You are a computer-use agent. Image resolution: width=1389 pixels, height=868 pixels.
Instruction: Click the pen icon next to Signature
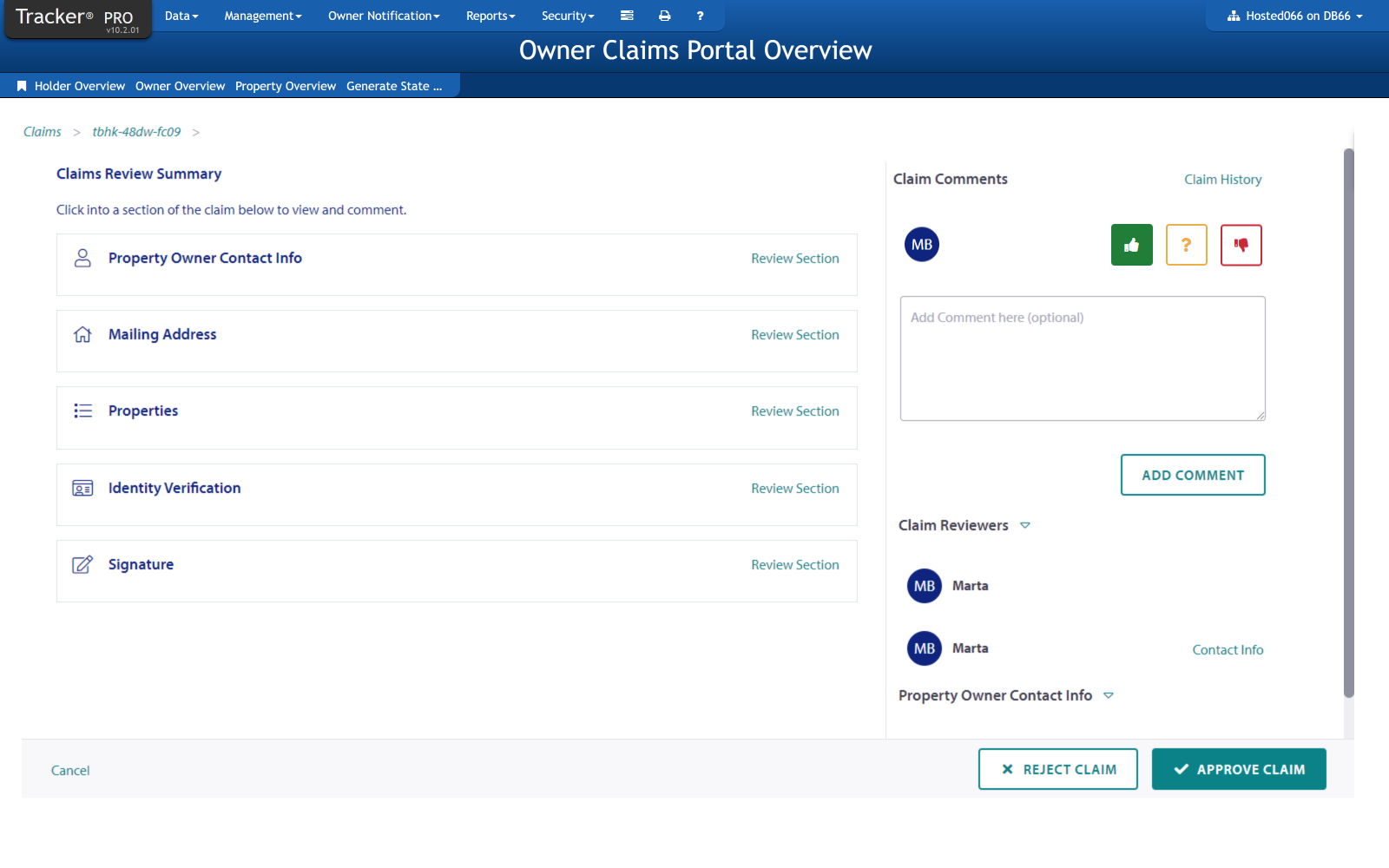click(82, 564)
